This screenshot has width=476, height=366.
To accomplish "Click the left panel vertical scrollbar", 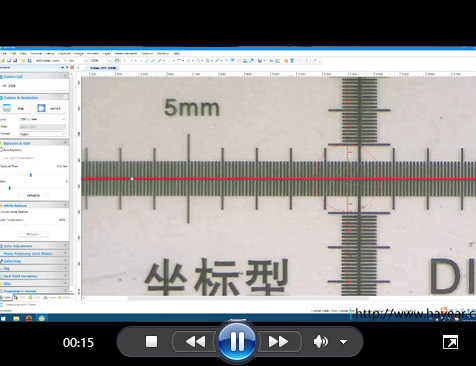I will tap(71, 183).
